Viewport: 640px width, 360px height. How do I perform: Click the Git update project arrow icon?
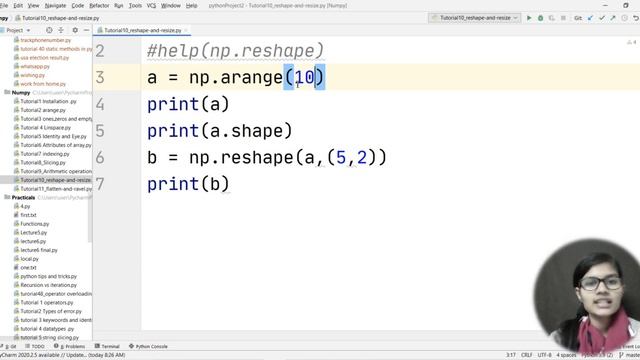coord(590,18)
